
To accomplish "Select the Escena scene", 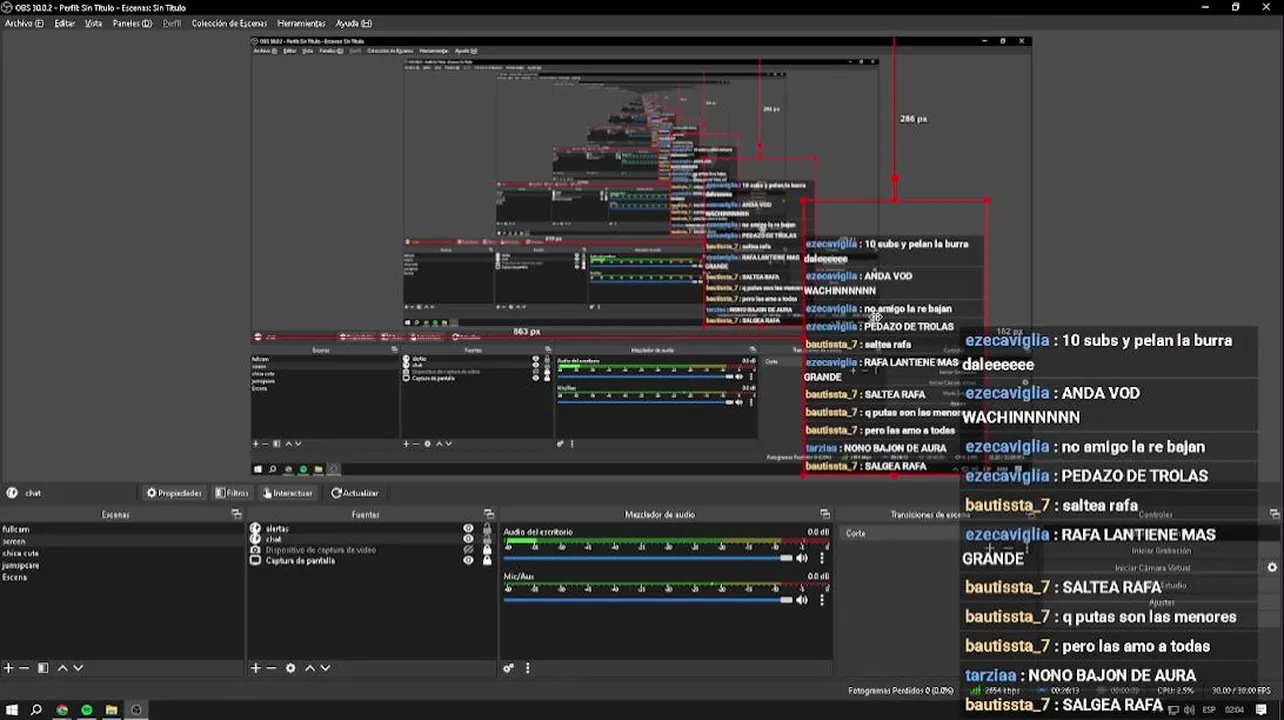I will 122,577.
